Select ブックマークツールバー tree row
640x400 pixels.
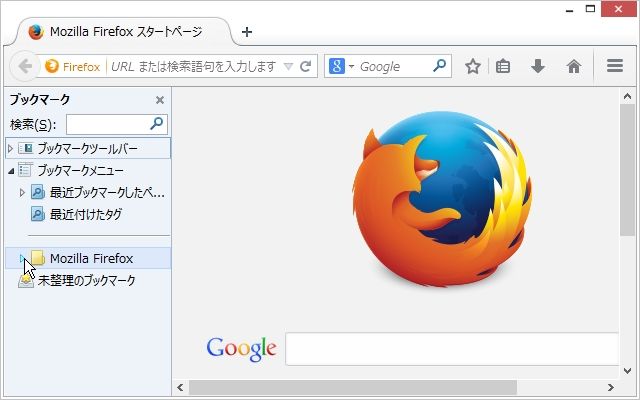(88, 148)
